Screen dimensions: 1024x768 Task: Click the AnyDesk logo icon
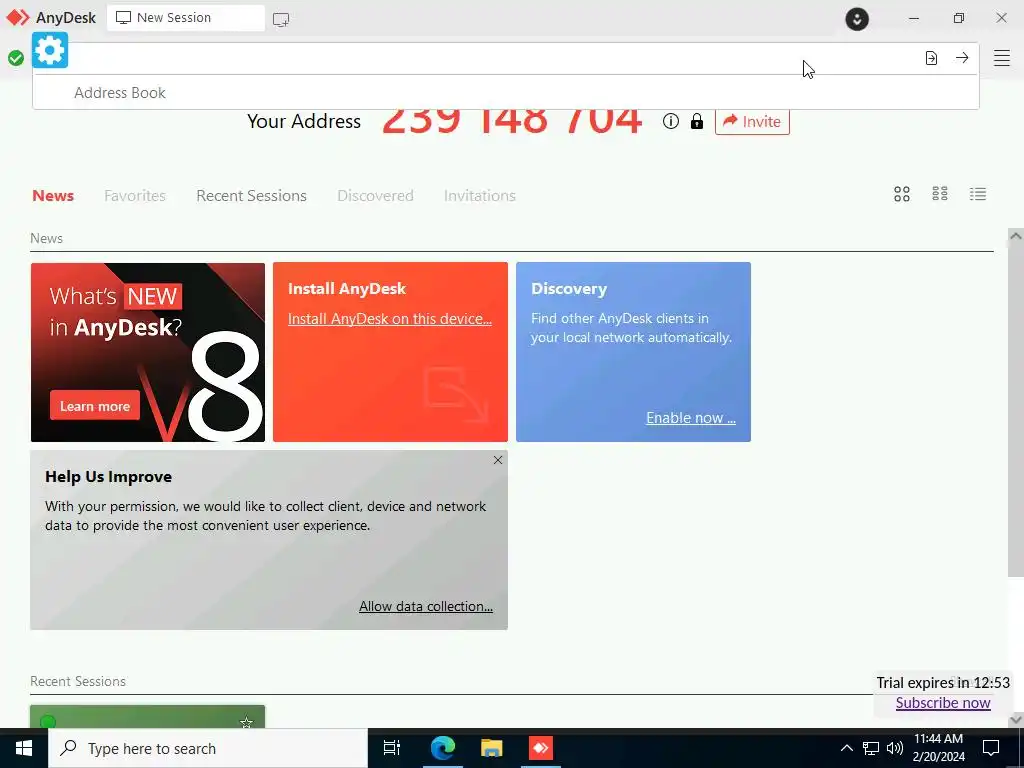(x=18, y=18)
